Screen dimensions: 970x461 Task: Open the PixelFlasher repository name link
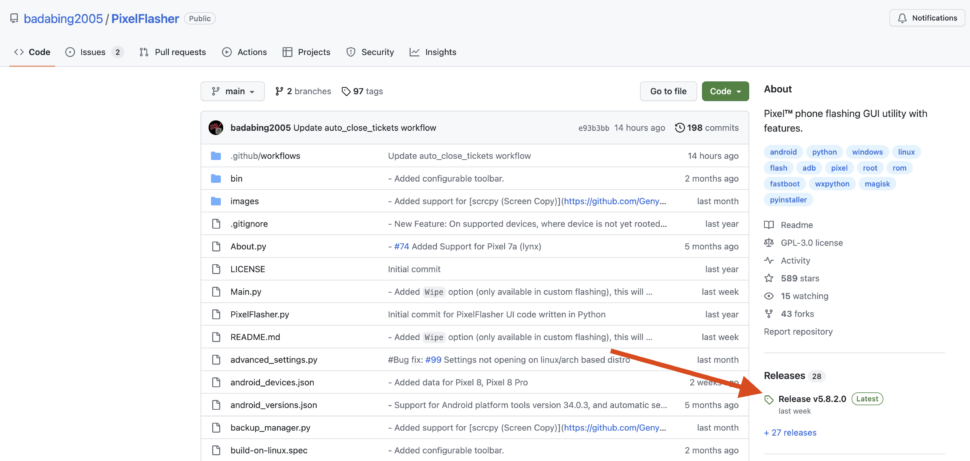[x=145, y=19]
